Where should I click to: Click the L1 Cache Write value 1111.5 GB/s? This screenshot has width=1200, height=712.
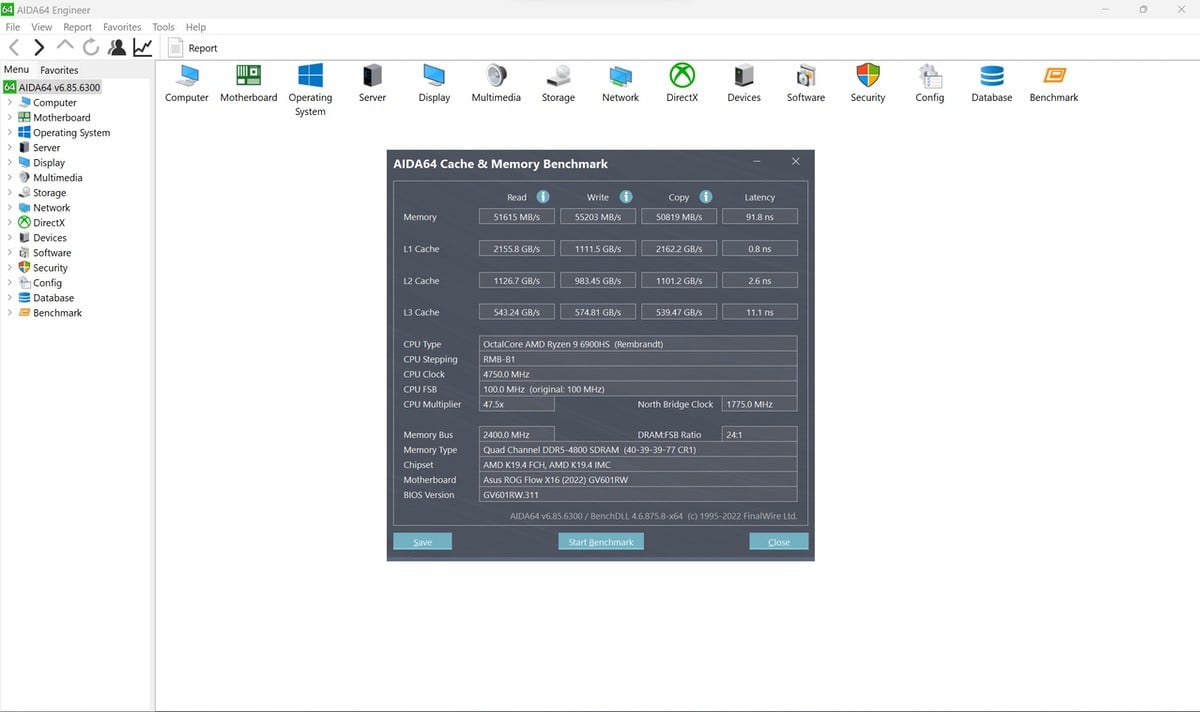pos(598,249)
